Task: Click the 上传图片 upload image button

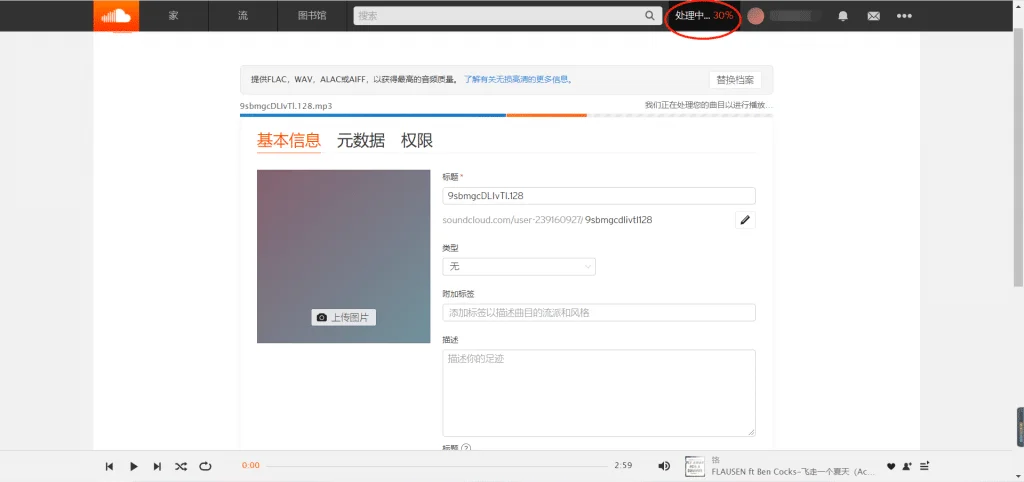Action: [x=344, y=317]
